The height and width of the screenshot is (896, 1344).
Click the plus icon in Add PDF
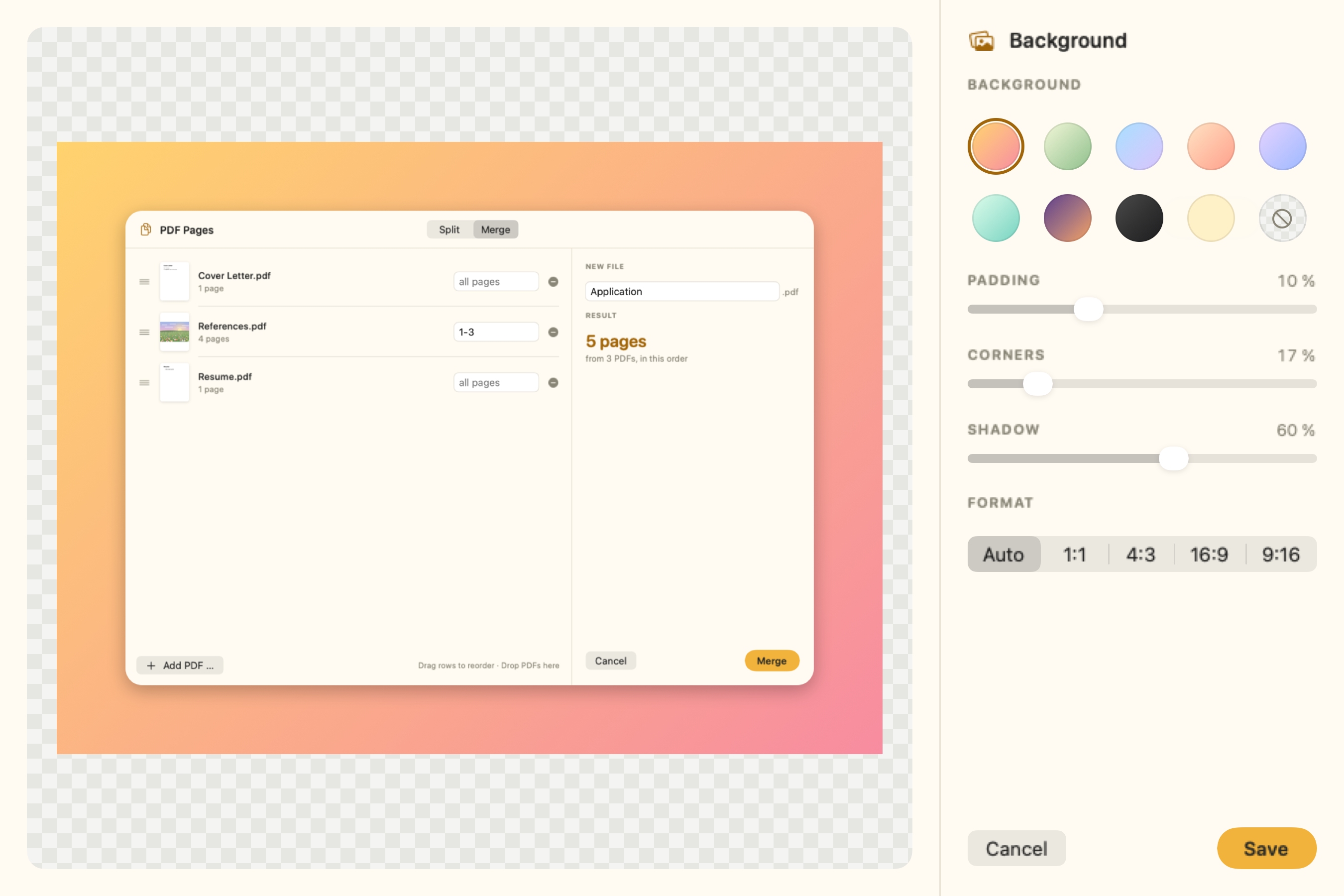[151, 666]
